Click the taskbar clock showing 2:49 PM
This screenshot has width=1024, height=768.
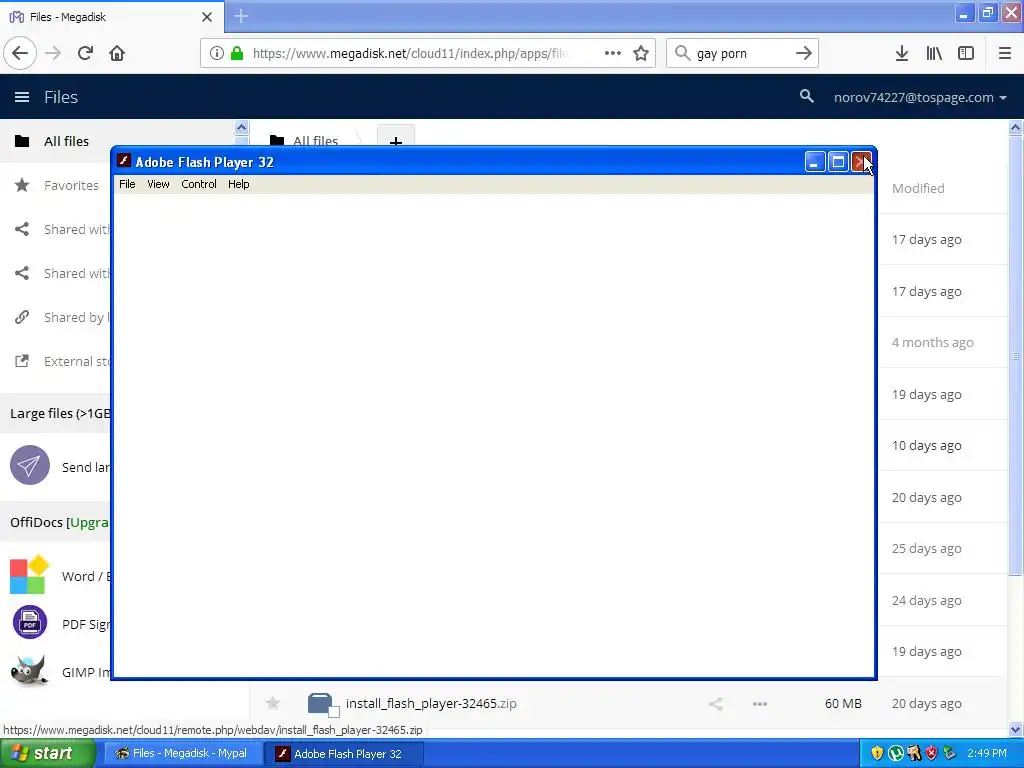click(x=987, y=753)
